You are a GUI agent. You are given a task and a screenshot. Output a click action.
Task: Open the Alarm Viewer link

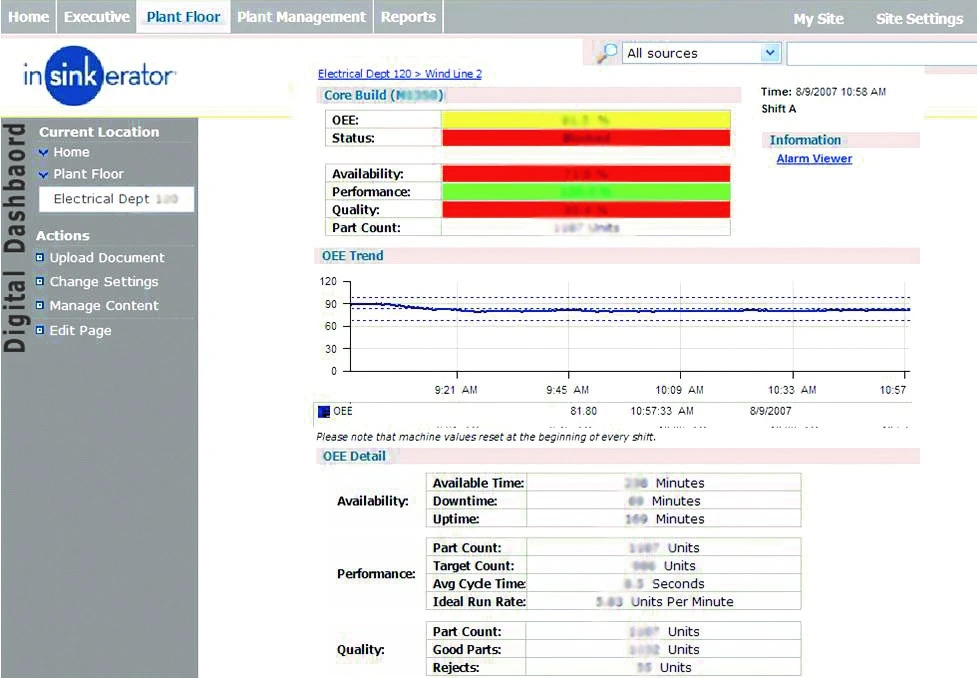(814, 159)
